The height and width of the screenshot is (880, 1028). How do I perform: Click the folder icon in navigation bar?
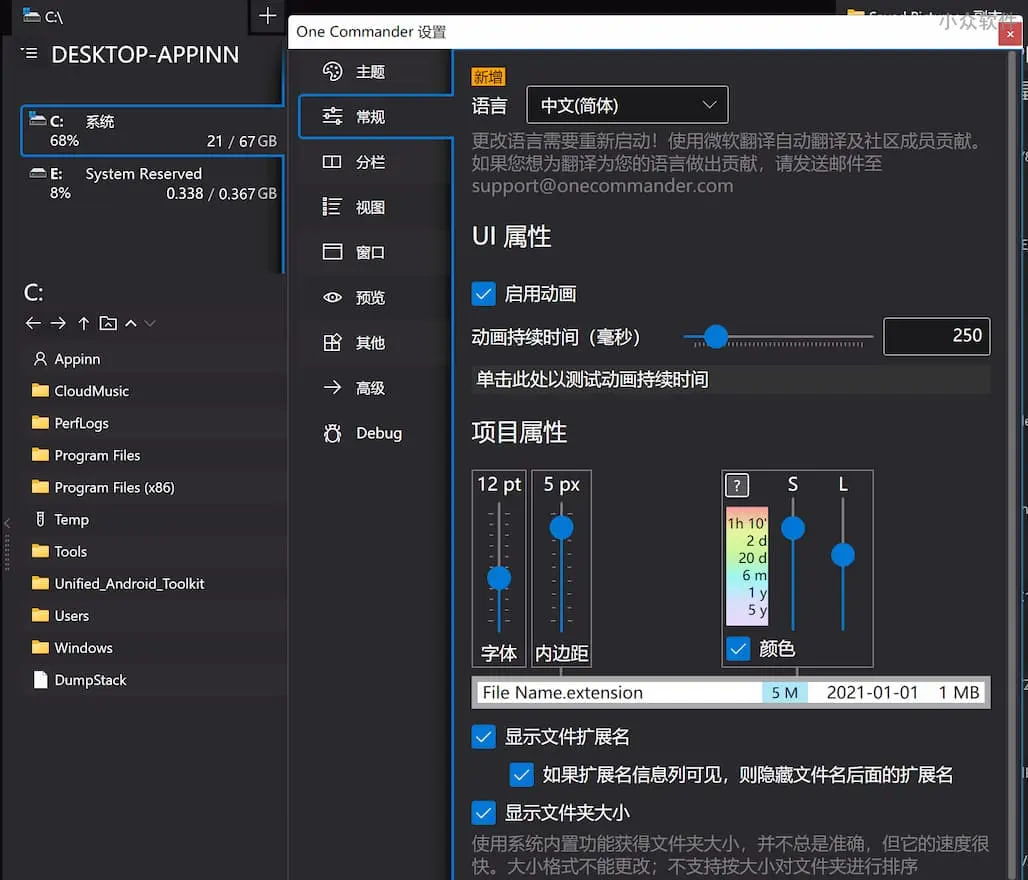pos(108,323)
